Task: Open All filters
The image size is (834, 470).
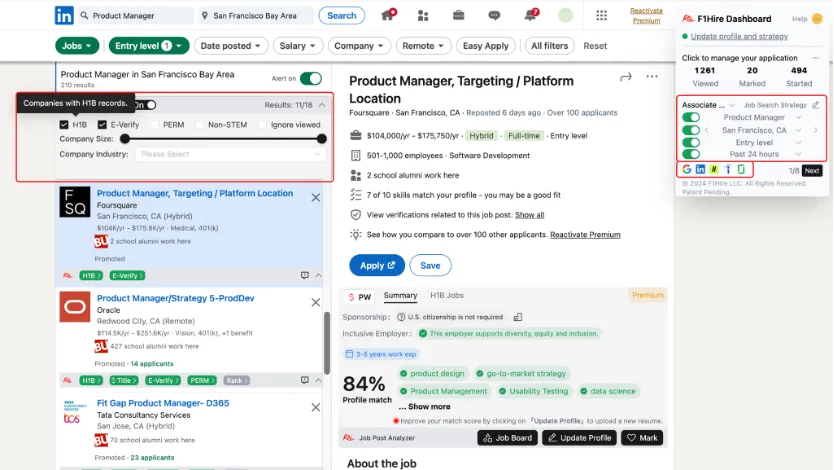Action: [x=549, y=46]
